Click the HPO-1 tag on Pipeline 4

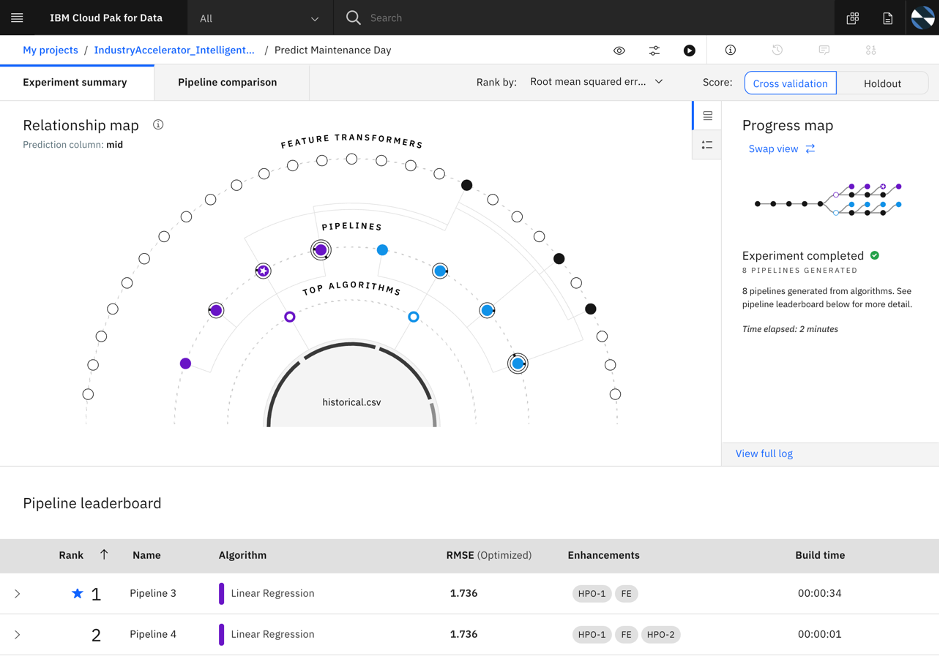click(x=592, y=635)
